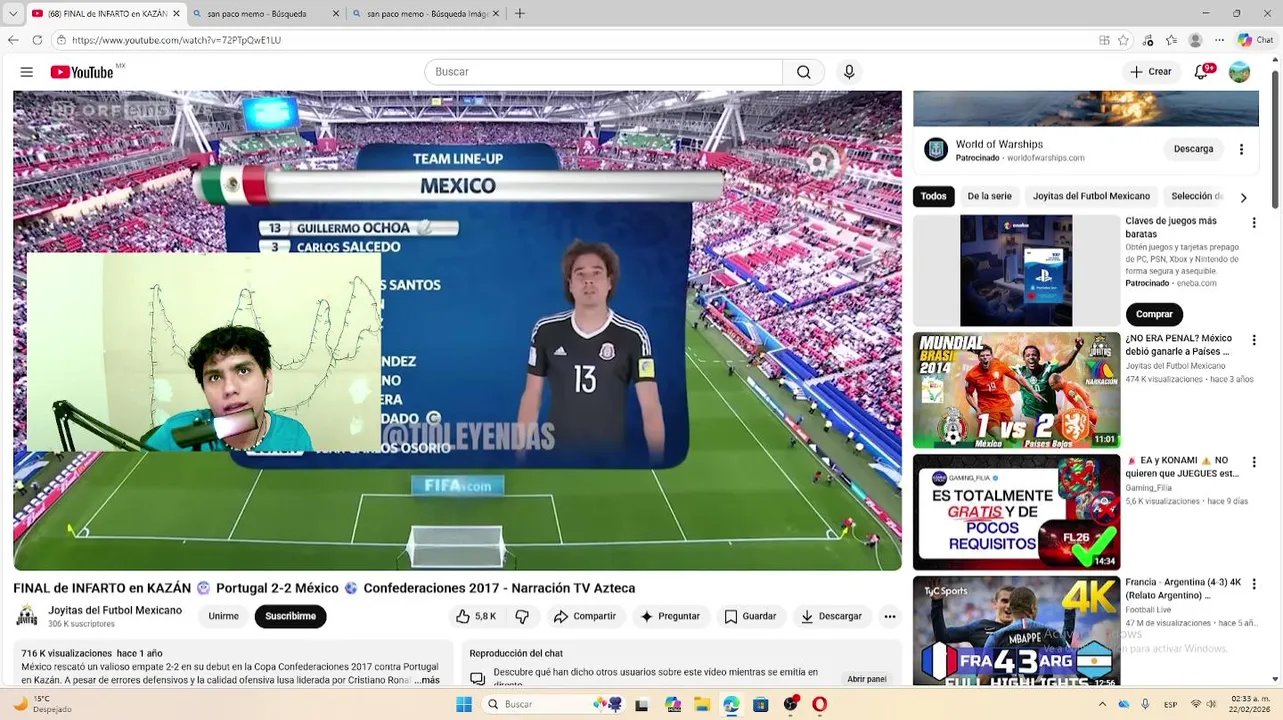Open the browser tab list dropdown
This screenshot has width=1283, height=720.
[x=13, y=14]
